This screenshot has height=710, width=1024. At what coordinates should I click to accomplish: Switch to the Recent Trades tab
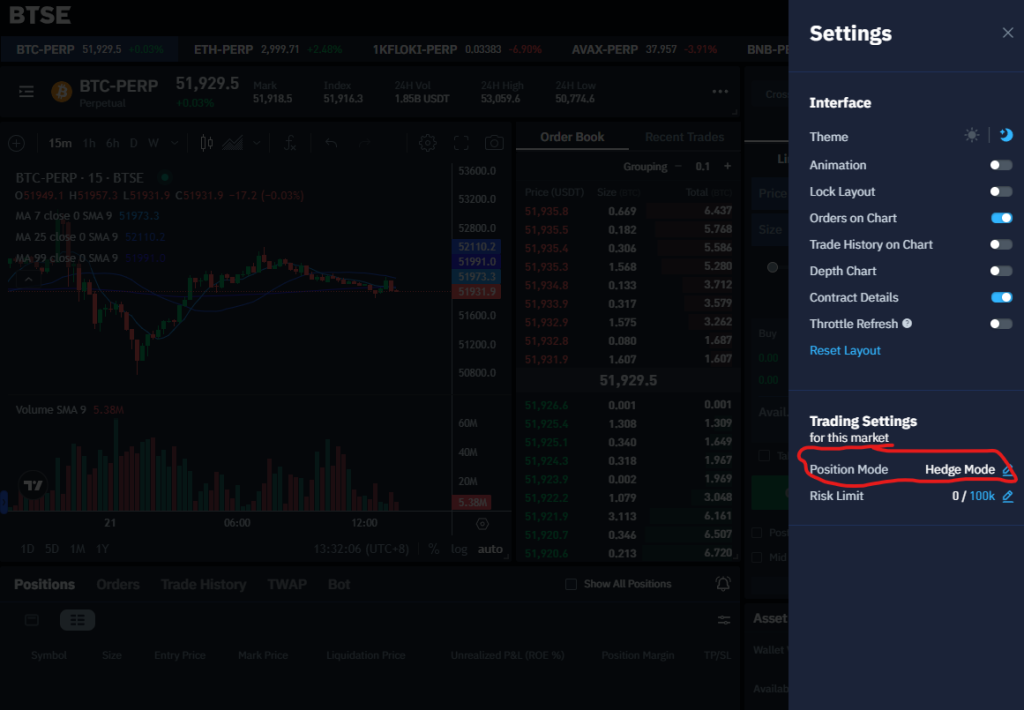686,137
